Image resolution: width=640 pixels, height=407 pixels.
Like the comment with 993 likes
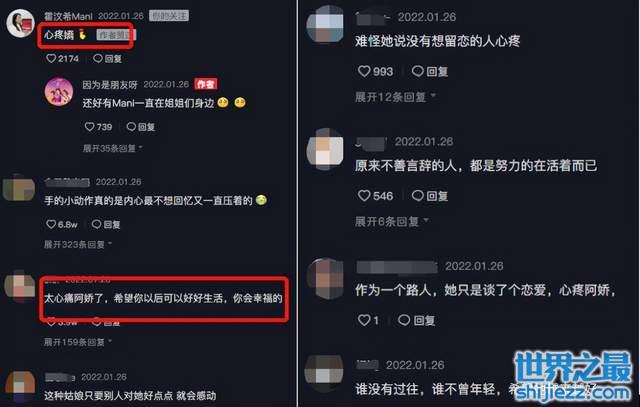(364, 71)
